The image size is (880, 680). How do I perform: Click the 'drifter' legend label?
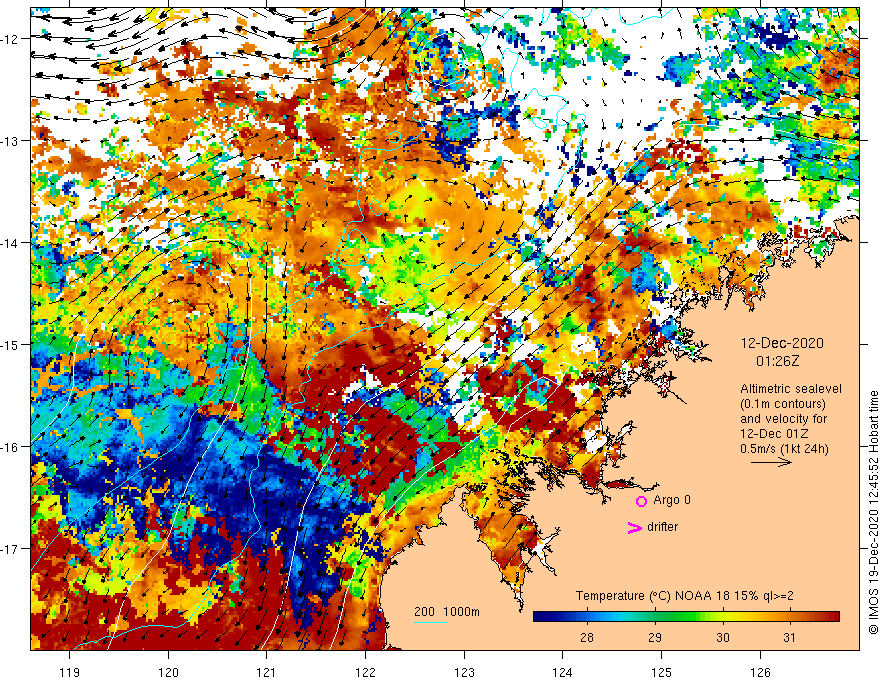point(662,527)
